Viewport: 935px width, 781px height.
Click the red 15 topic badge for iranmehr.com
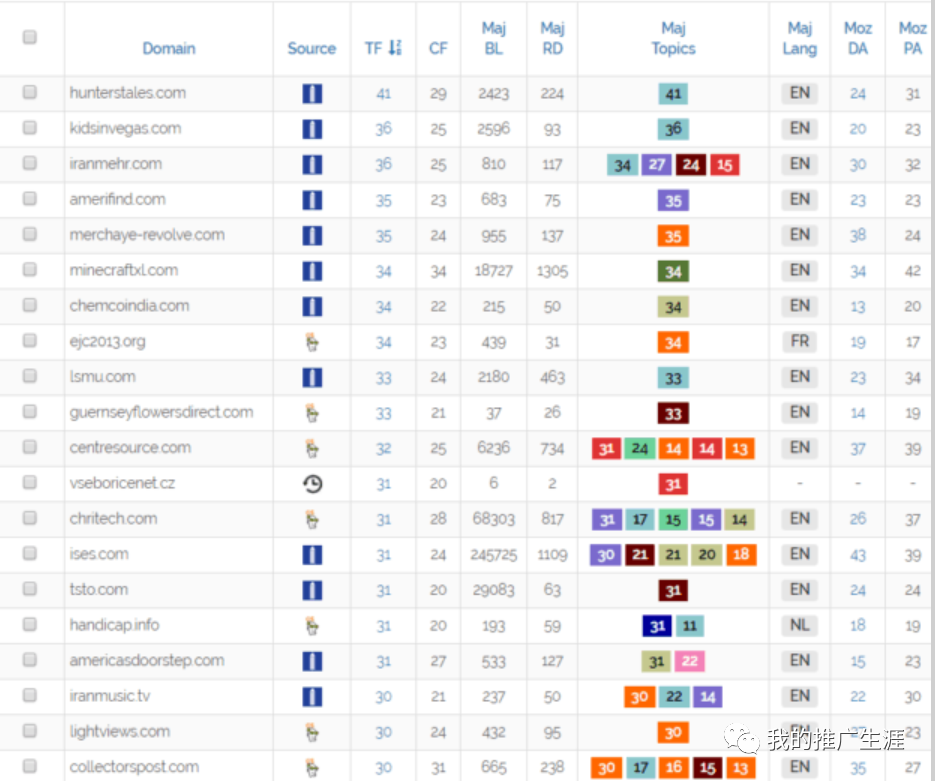(x=725, y=165)
